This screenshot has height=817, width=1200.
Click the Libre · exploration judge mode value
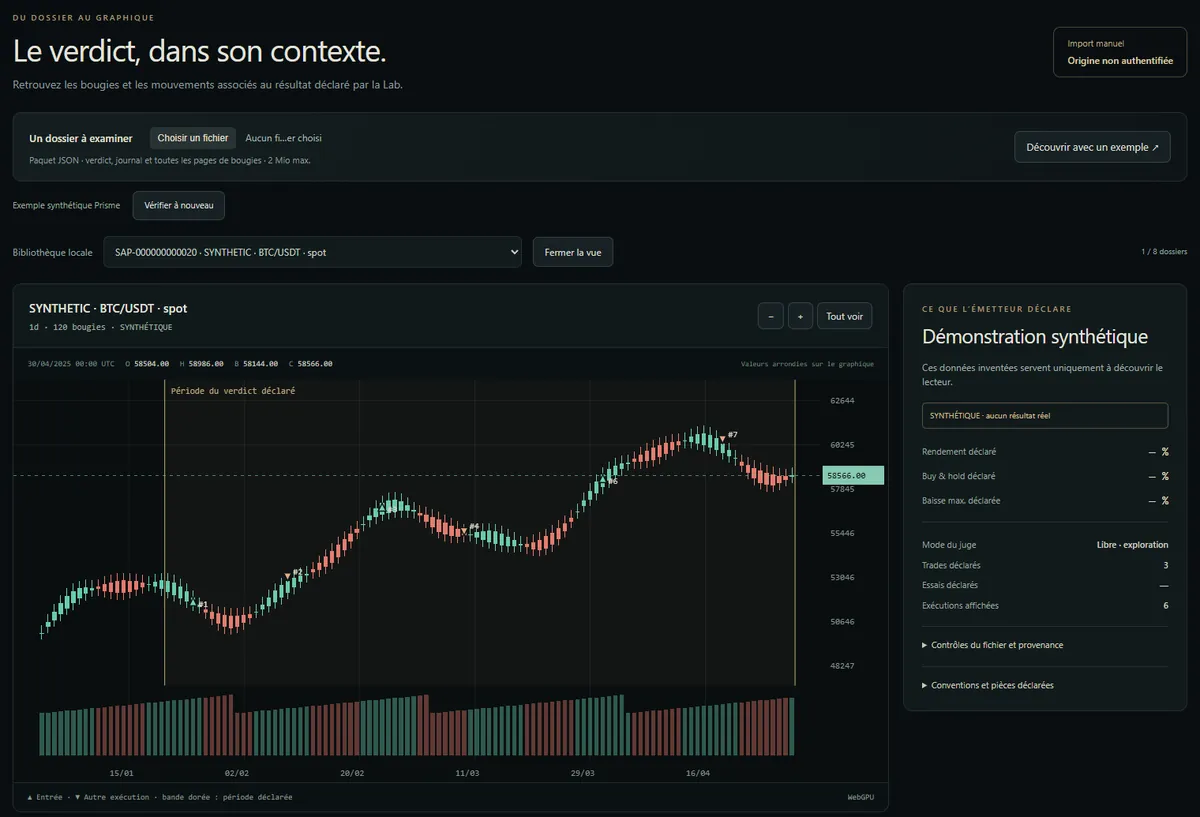coord(1132,545)
